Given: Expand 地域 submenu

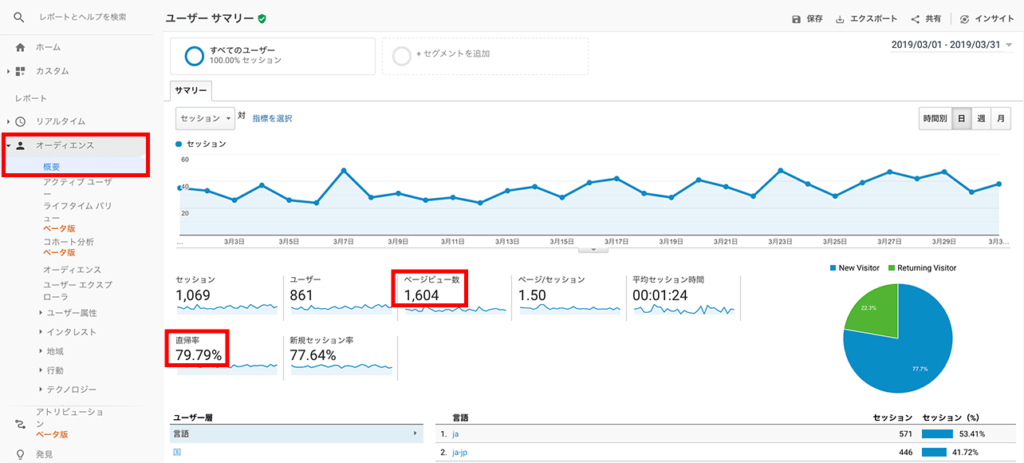Looking at the screenshot, I should click(40, 351).
